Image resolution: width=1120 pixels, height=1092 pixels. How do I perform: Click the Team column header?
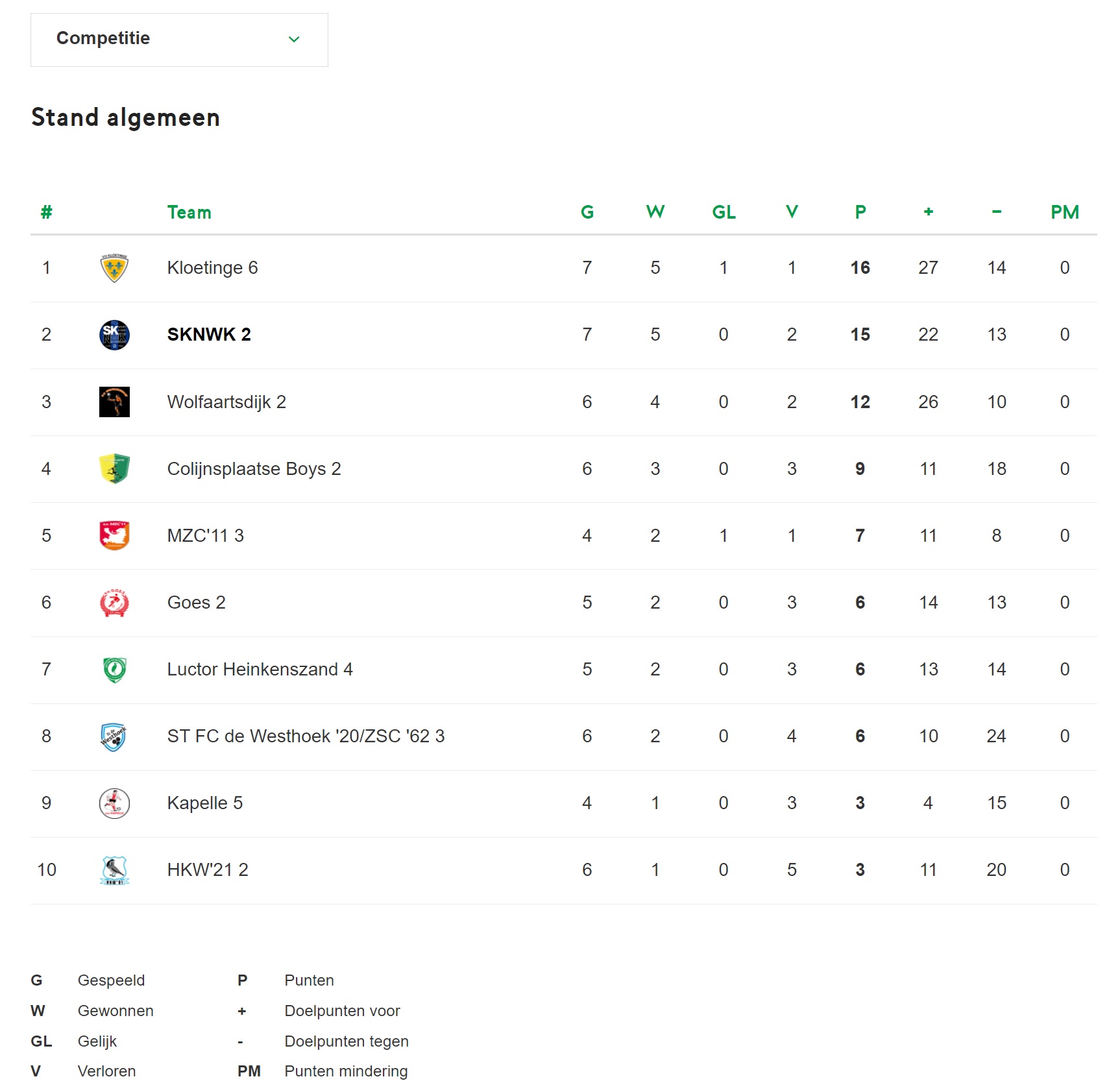[189, 212]
